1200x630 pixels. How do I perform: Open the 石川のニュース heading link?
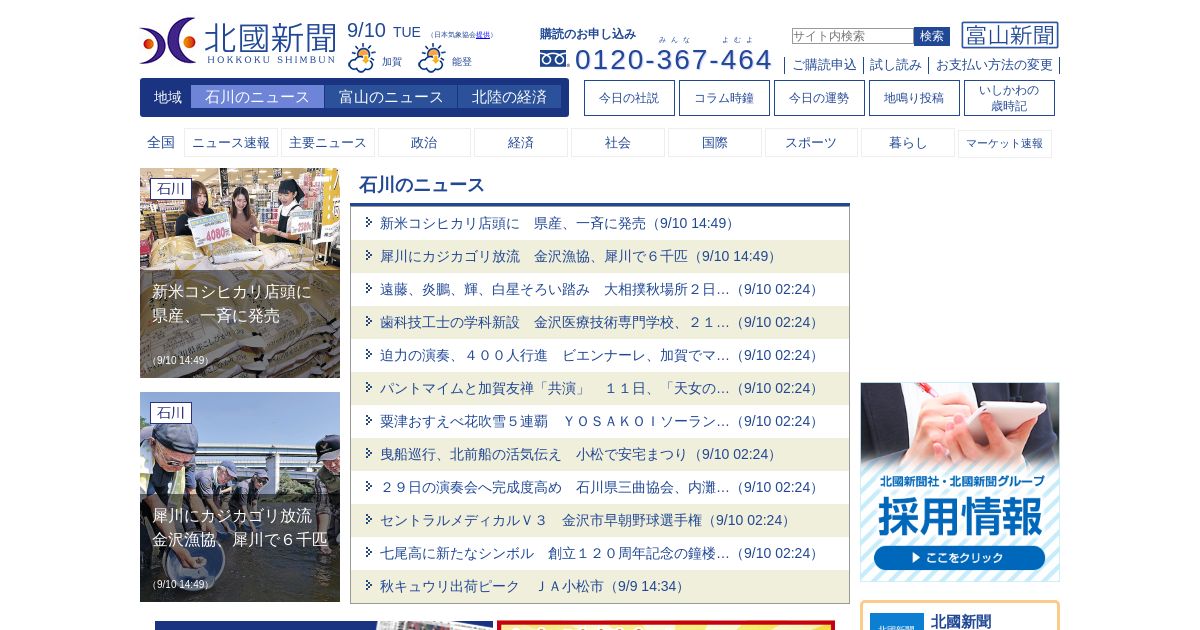pos(422,185)
